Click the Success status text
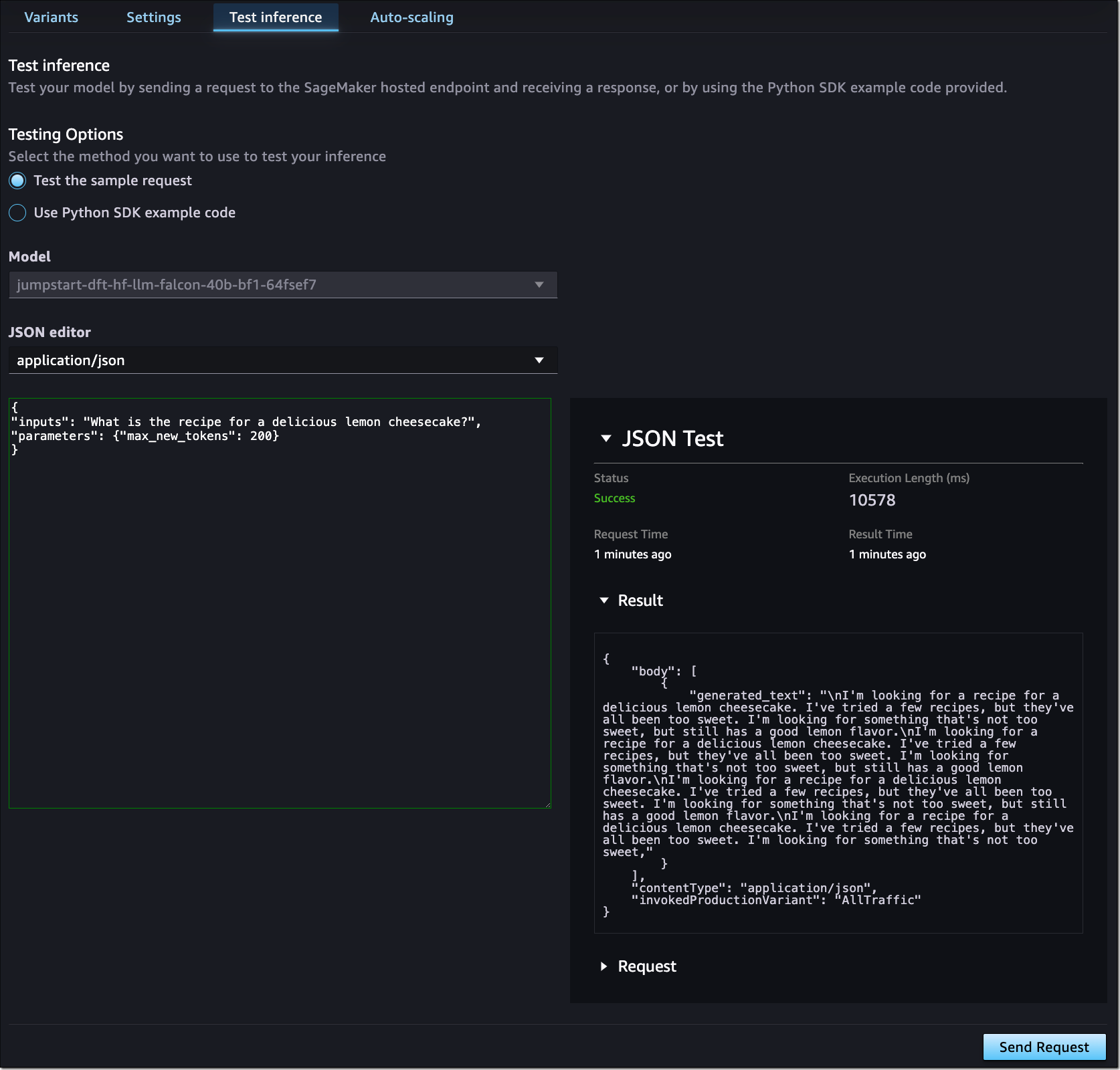 tap(614, 498)
